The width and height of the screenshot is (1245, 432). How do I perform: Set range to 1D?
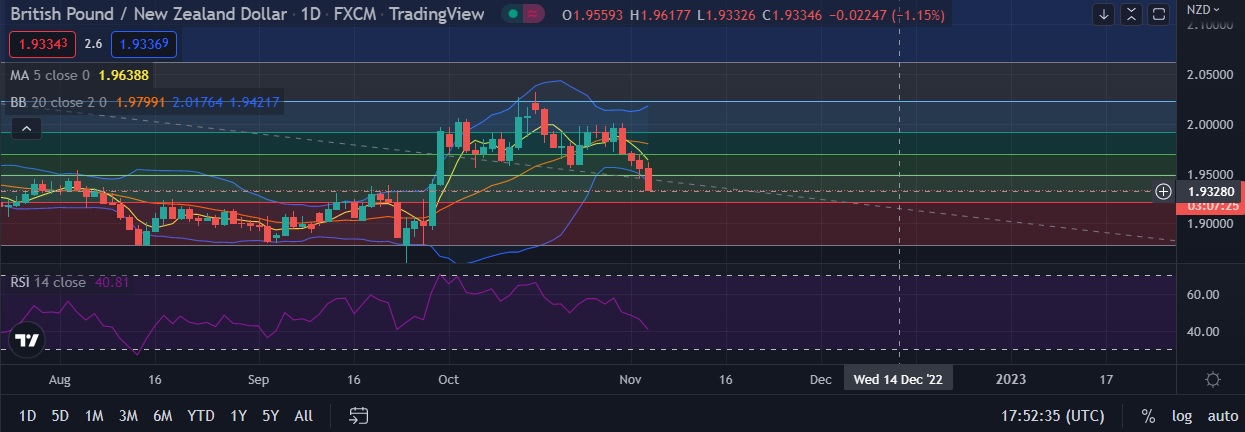(x=28, y=416)
